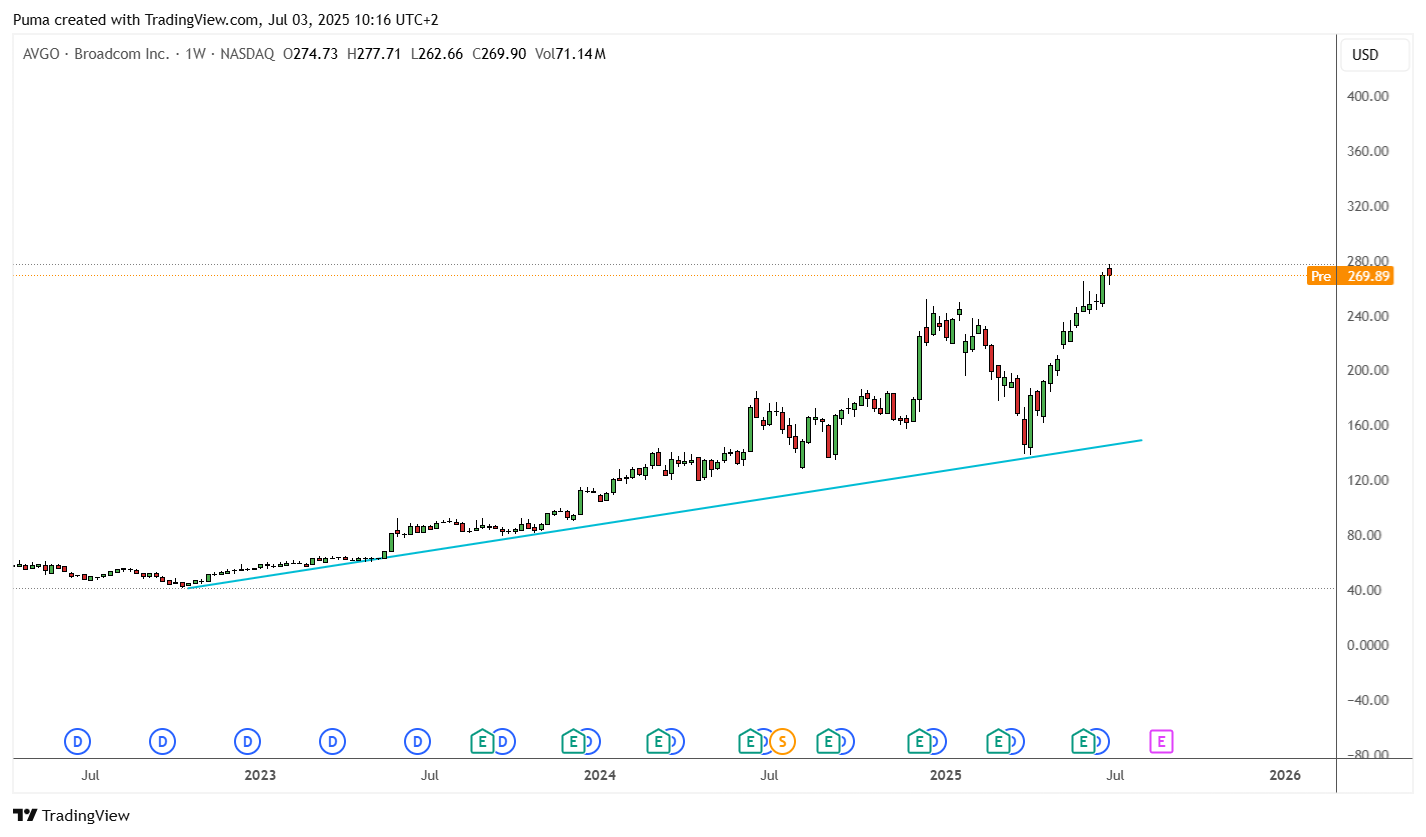Image resolution: width=1426 pixels, height=837 pixels.
Task: Click the 400.00 price axis label
Action: click(x=1367, y=97)
